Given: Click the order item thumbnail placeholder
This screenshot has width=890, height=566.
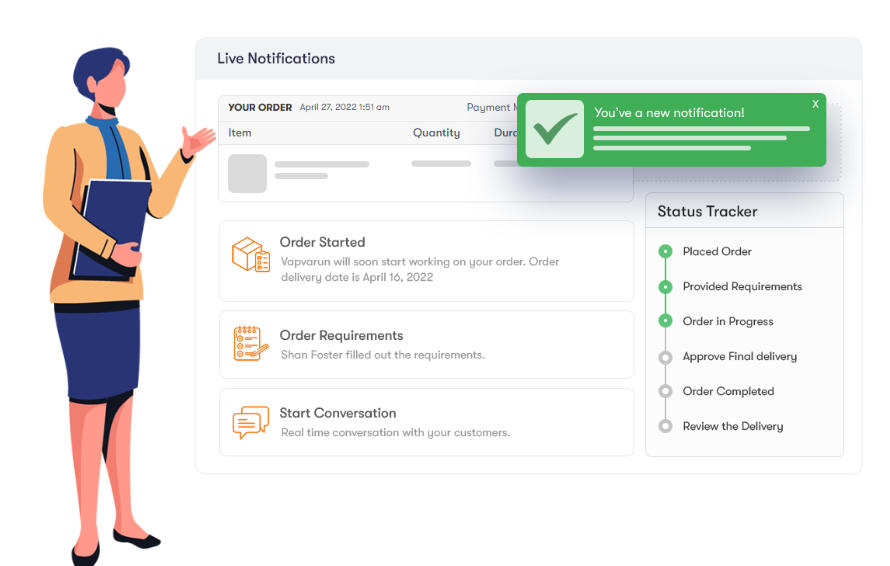Looking at the screenshot, I should (247, 173).
